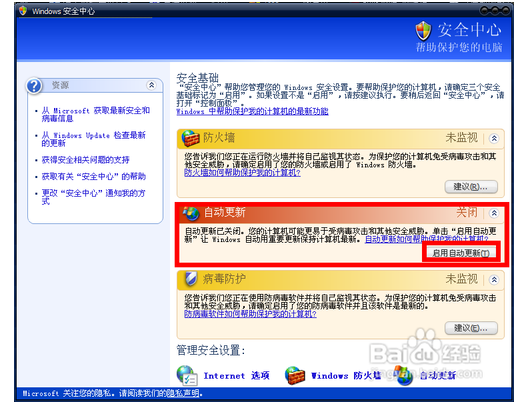
Task: Open Windows 防火墙 settings link
Action: click(346, 376)
